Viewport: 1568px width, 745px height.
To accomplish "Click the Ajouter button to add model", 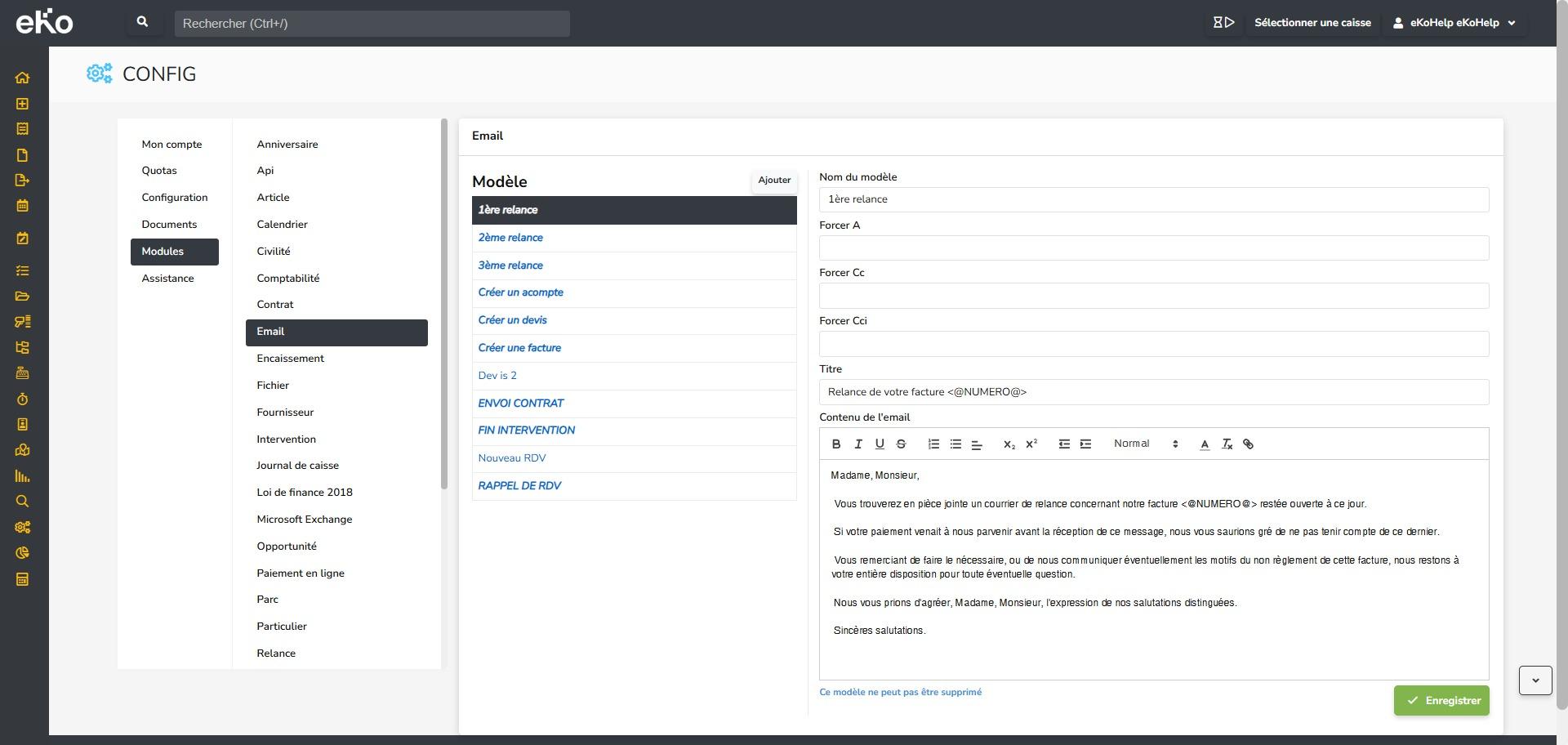I will click(773, 181).
